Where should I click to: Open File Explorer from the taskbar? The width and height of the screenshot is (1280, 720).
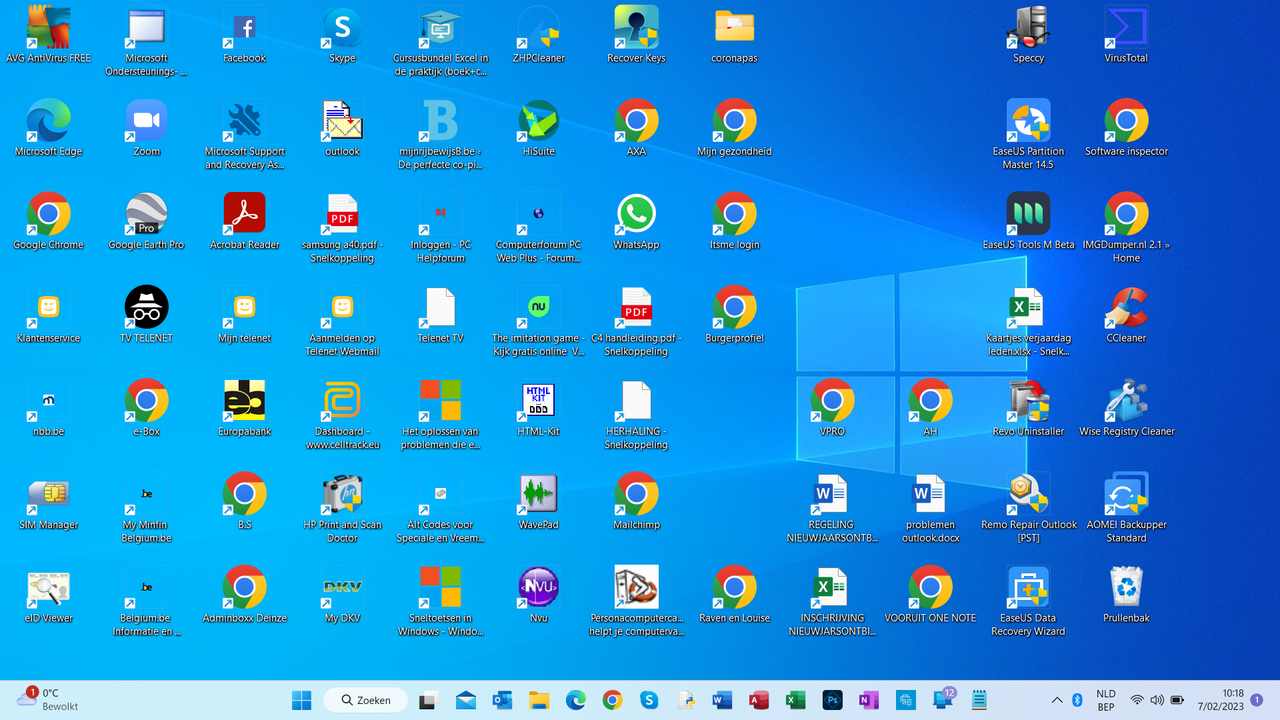tap(539, 700)
